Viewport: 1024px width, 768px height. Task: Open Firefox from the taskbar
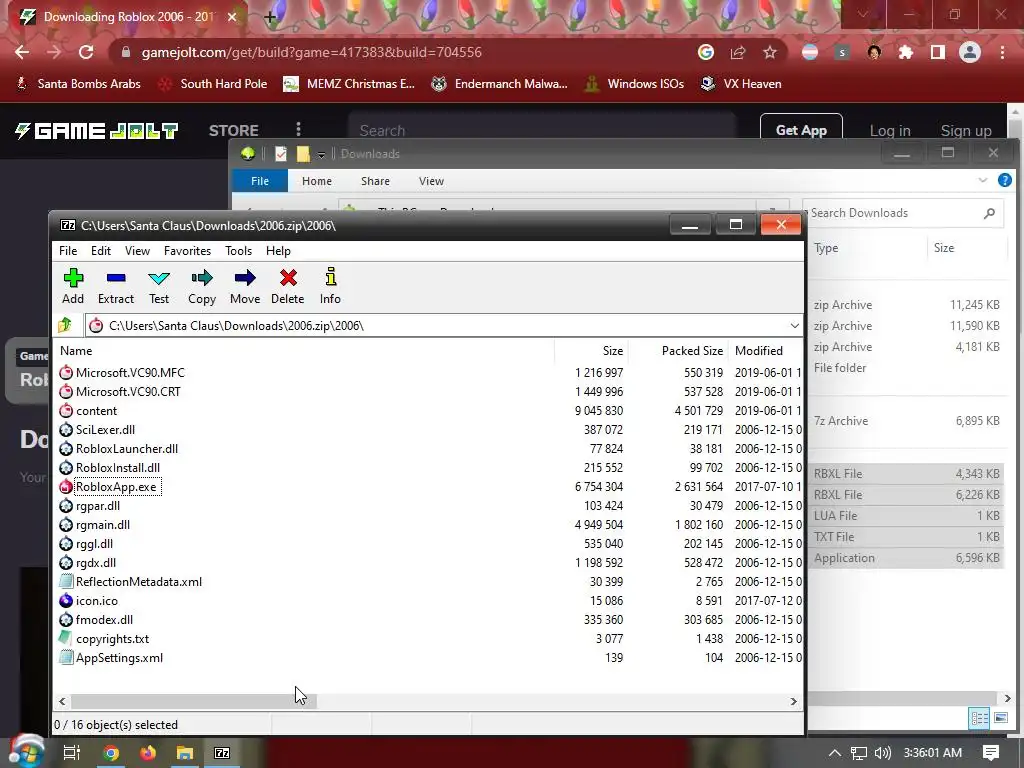tap(148, 753)
